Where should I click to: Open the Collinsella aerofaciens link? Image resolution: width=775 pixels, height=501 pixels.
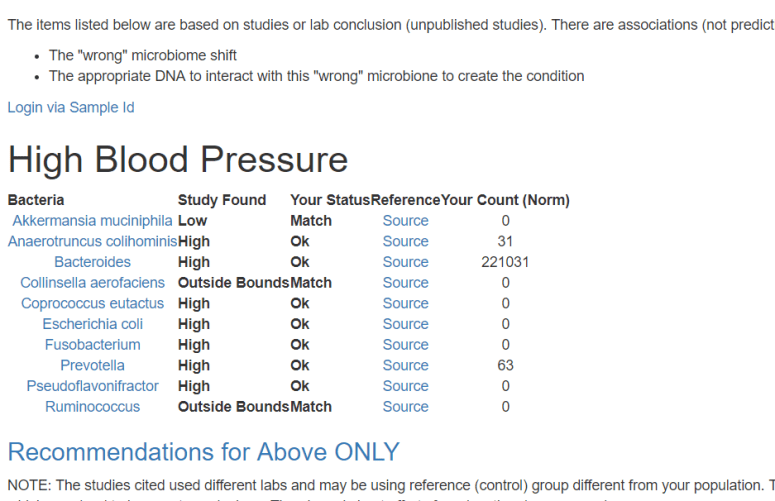[92, 283]
